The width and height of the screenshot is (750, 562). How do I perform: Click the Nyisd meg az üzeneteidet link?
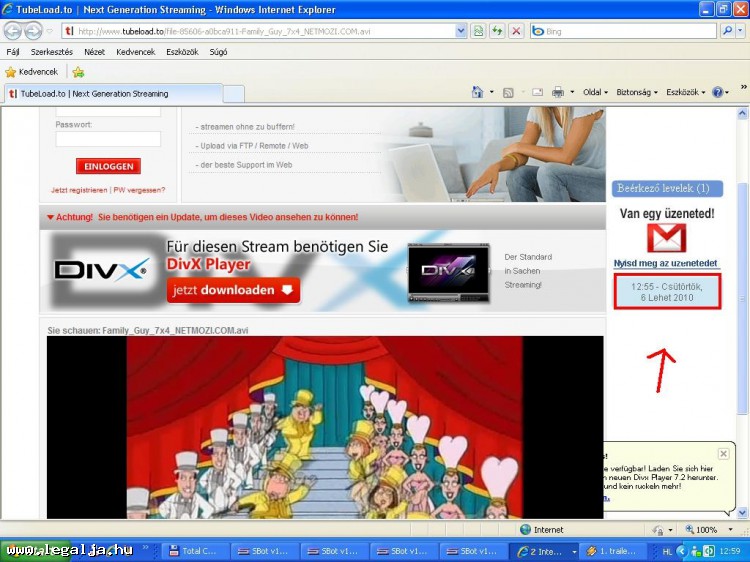pos(666,263)
